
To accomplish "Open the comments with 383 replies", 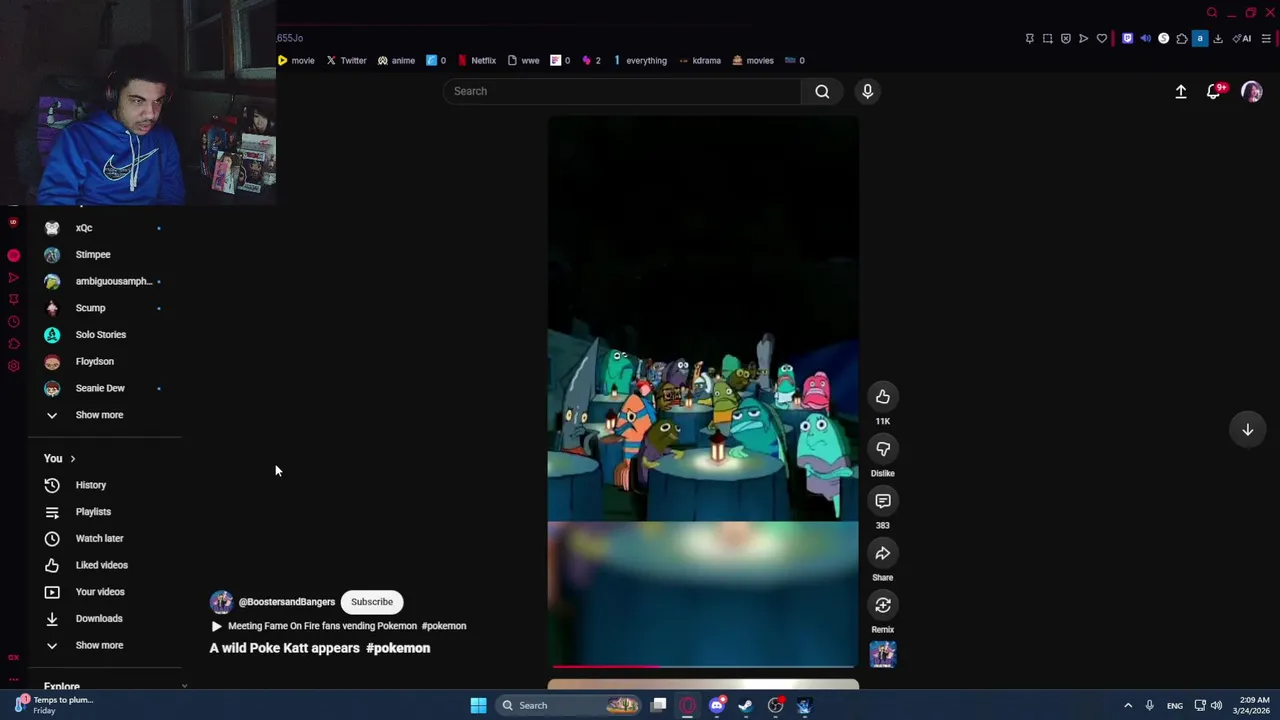I will point(883,501).
